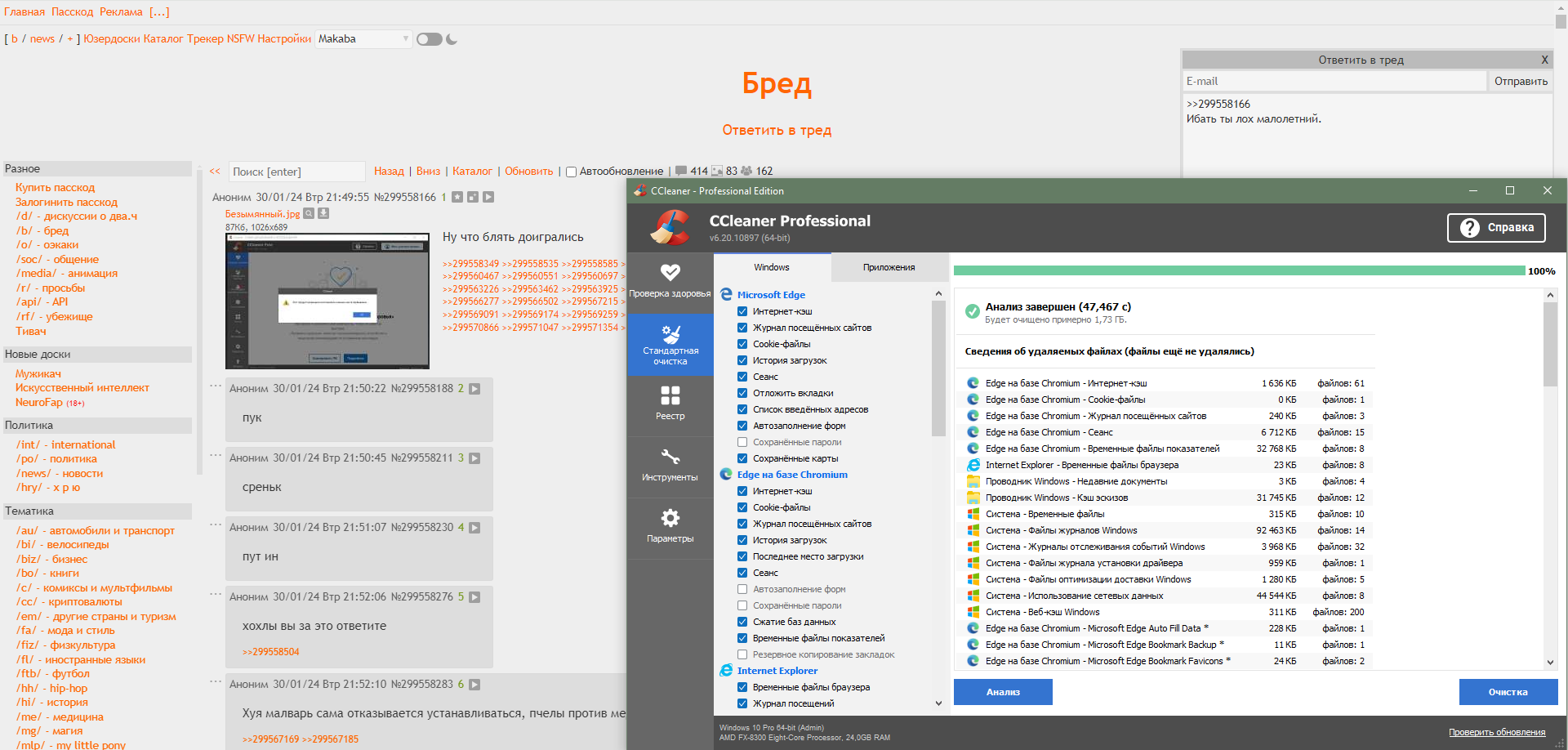Open post menu dots beside post 299558211
1568x750 pixels.
[x=216, y=455]
